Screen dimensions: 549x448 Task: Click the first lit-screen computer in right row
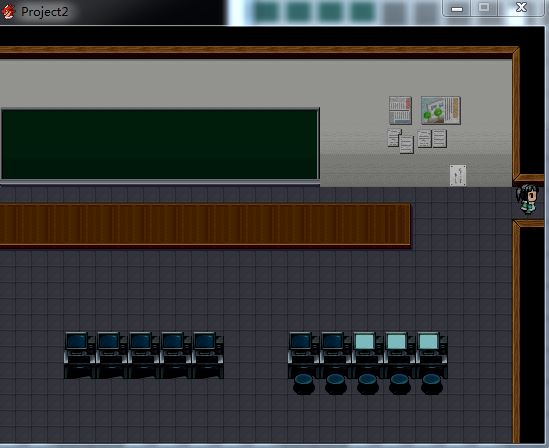[x=368, y=354]
